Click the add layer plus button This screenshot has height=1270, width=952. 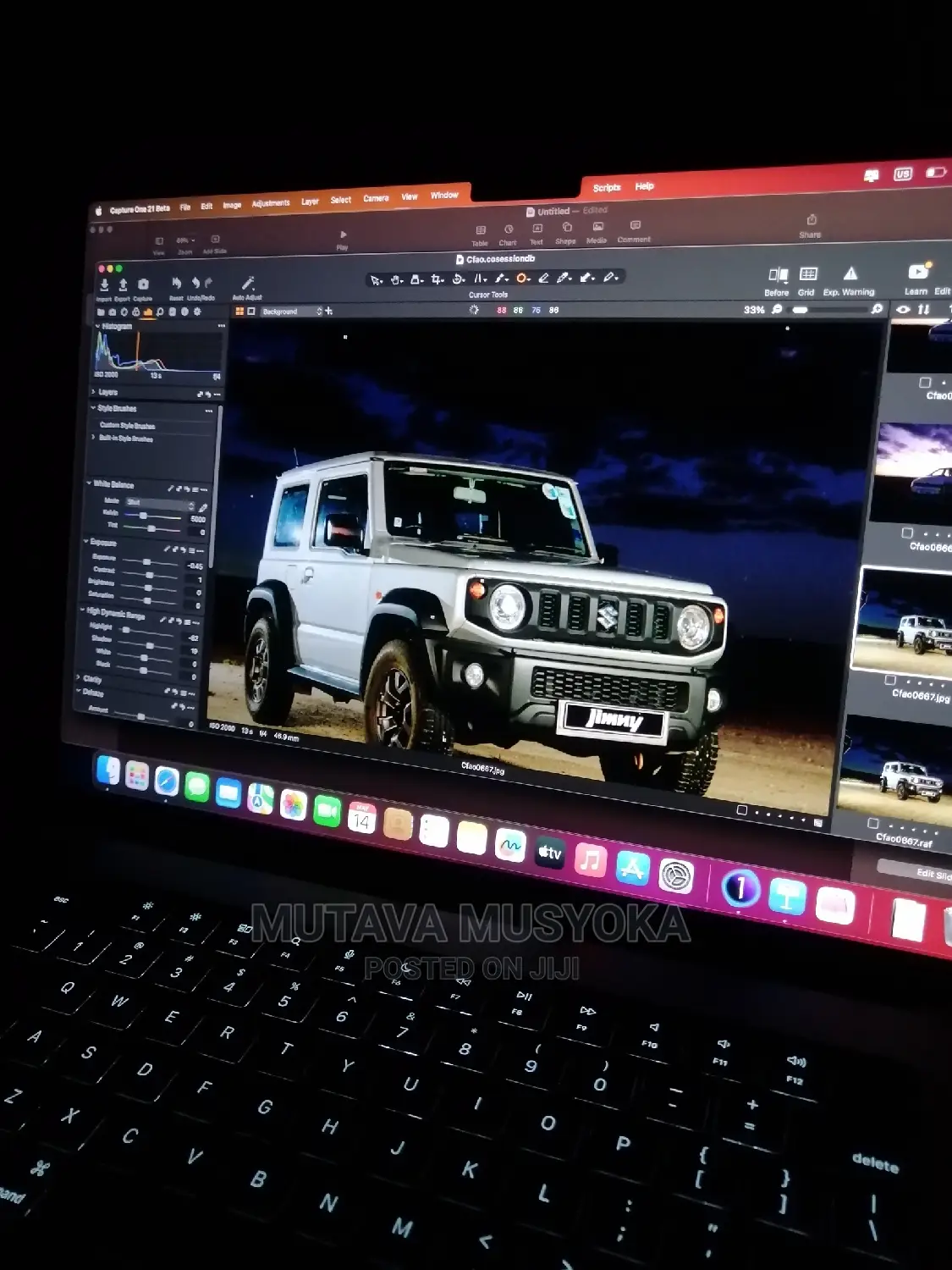329,312
